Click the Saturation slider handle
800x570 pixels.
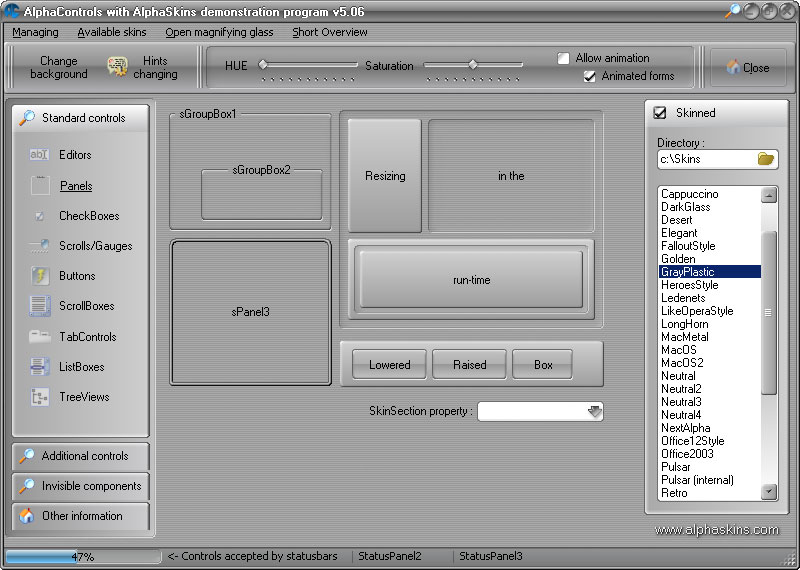pos(473,64)
